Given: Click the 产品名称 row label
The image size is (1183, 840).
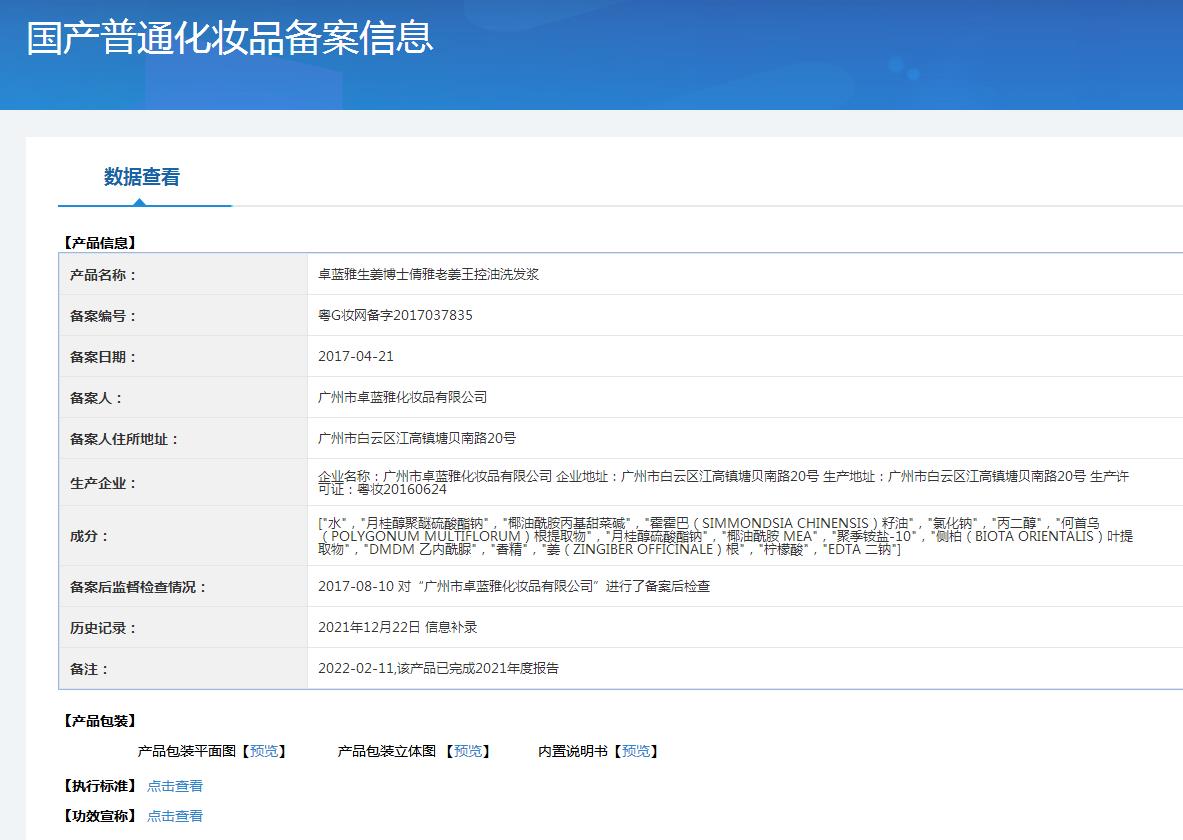Looking at the screenshot, I should [103, 275].
